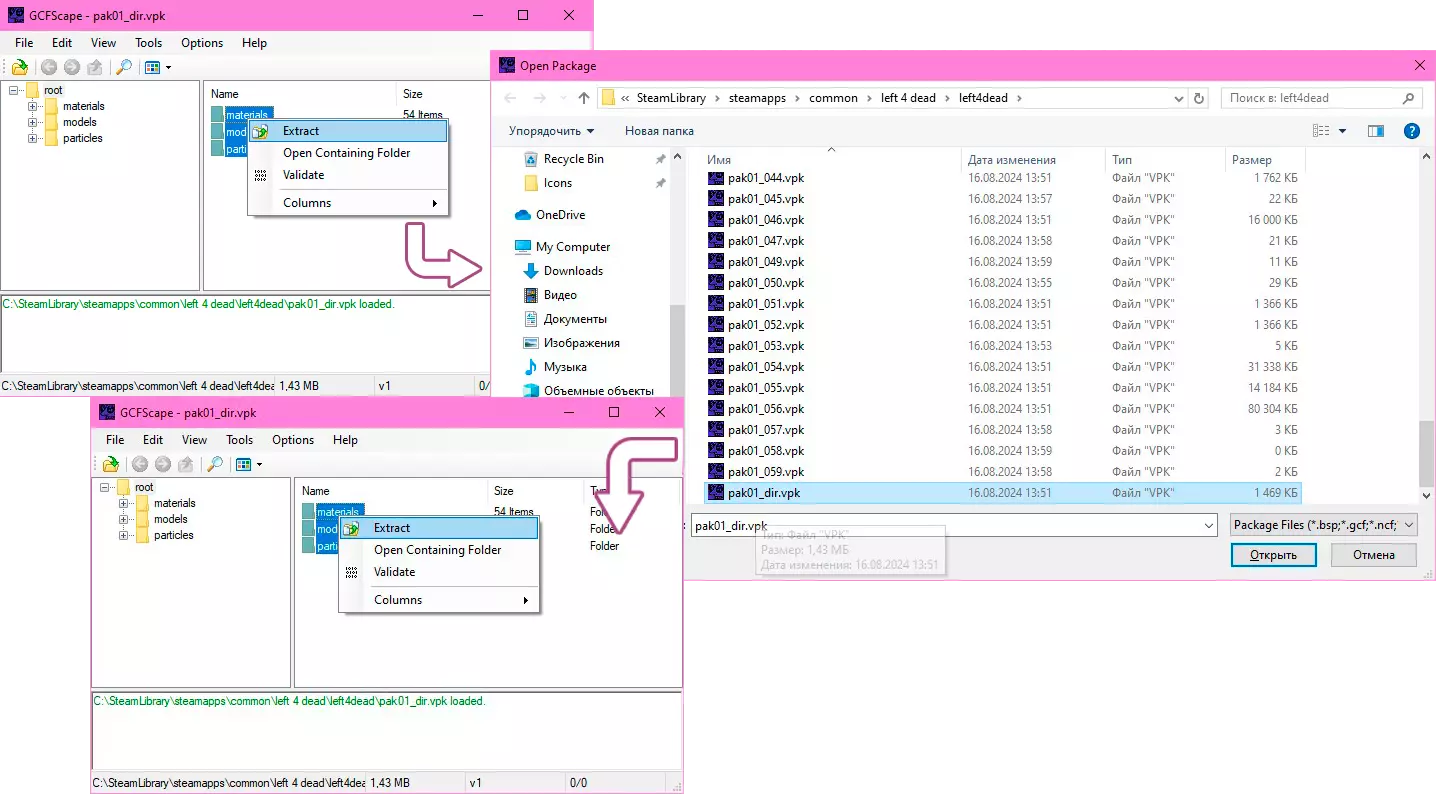This screenshot has height=794, width=1436.
Task: Open the Package Files type dropdown
Action: coord(1324,525)
